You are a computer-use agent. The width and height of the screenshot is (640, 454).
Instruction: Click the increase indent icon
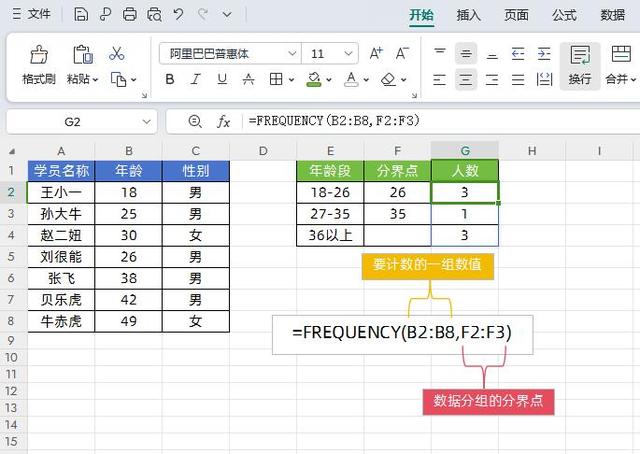[x=544, y=53]
